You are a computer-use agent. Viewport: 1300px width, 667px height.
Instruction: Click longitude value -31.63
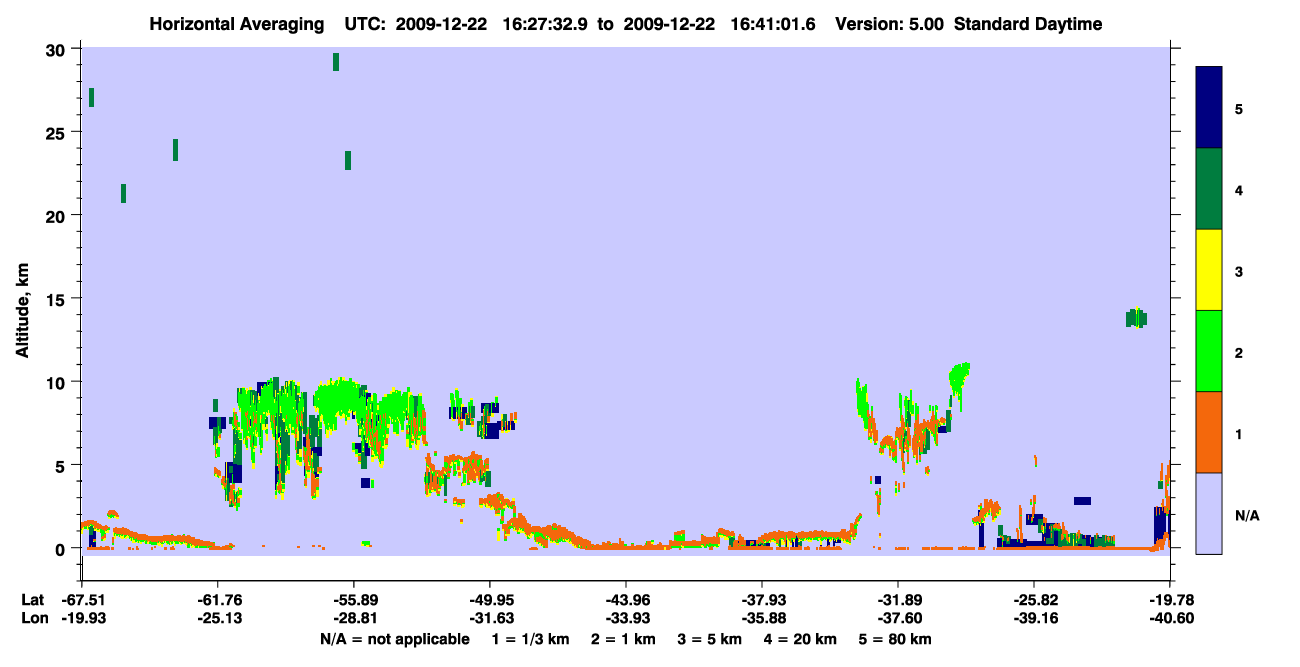point(490,618)
